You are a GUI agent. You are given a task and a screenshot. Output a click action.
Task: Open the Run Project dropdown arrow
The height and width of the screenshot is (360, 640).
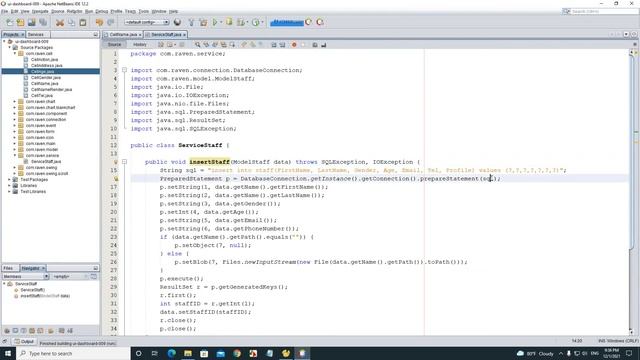pos(221,22)
